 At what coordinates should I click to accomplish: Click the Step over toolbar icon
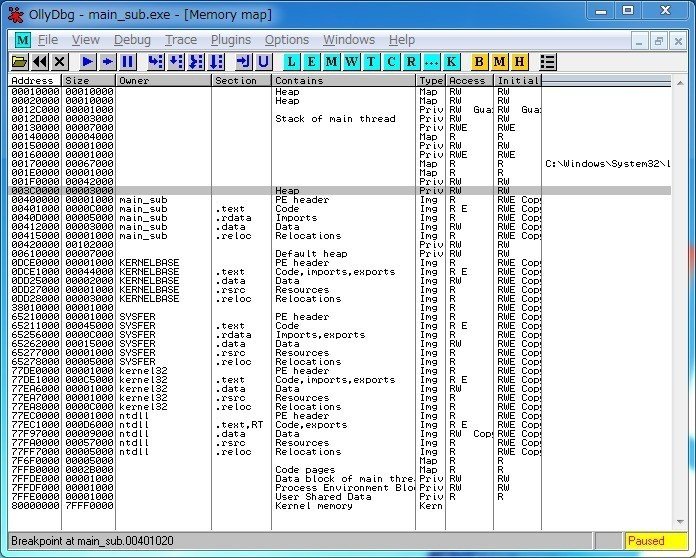[176, 62]
